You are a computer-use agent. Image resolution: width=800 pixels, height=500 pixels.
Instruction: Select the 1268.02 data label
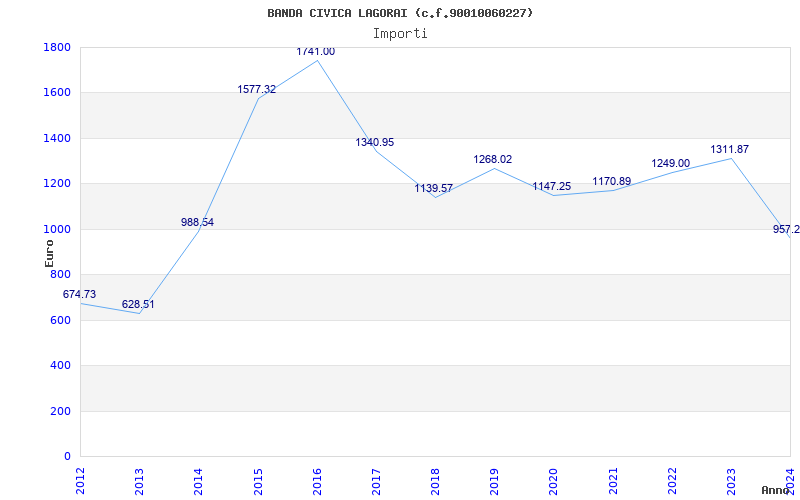(493, 160)
